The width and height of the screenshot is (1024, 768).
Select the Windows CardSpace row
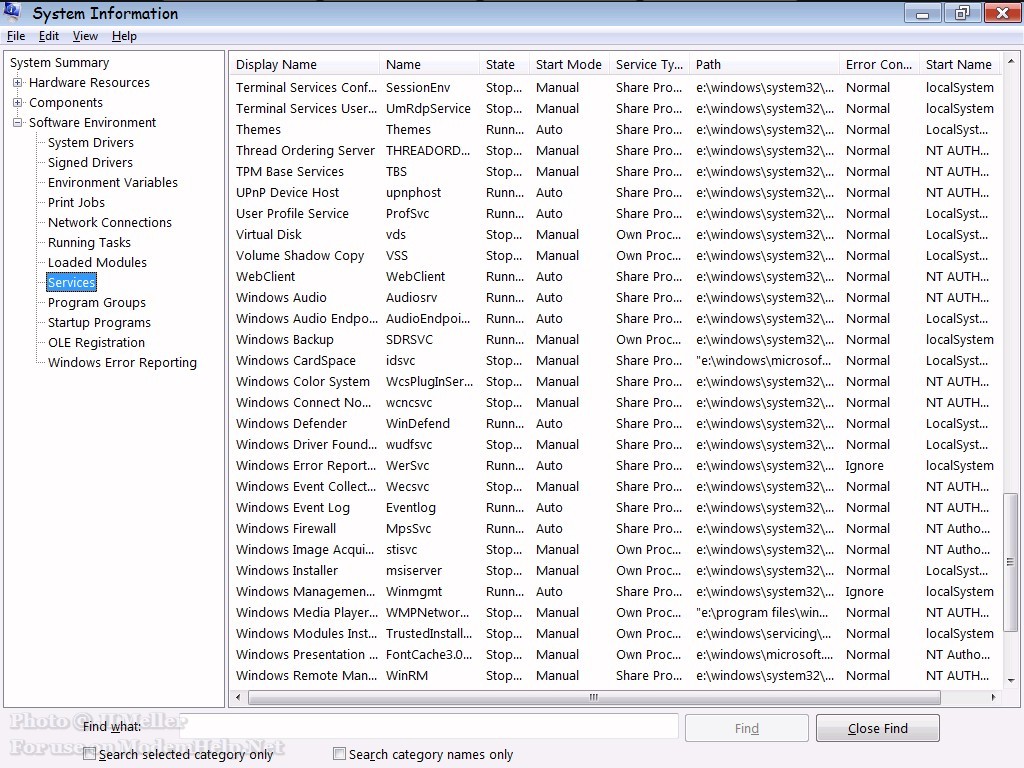[615, 360]
